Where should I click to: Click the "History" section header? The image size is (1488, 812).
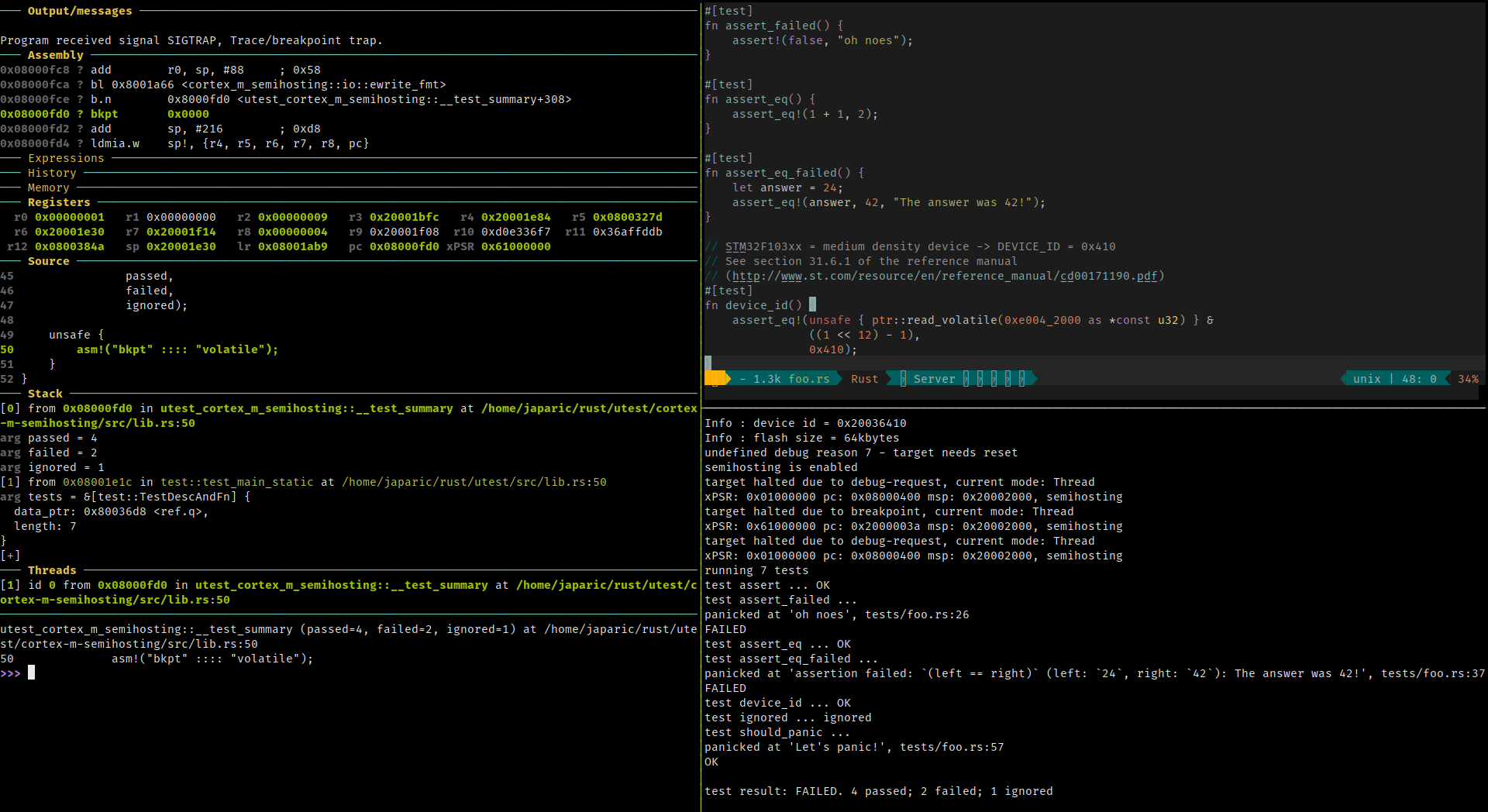click(x=52, y=173)
